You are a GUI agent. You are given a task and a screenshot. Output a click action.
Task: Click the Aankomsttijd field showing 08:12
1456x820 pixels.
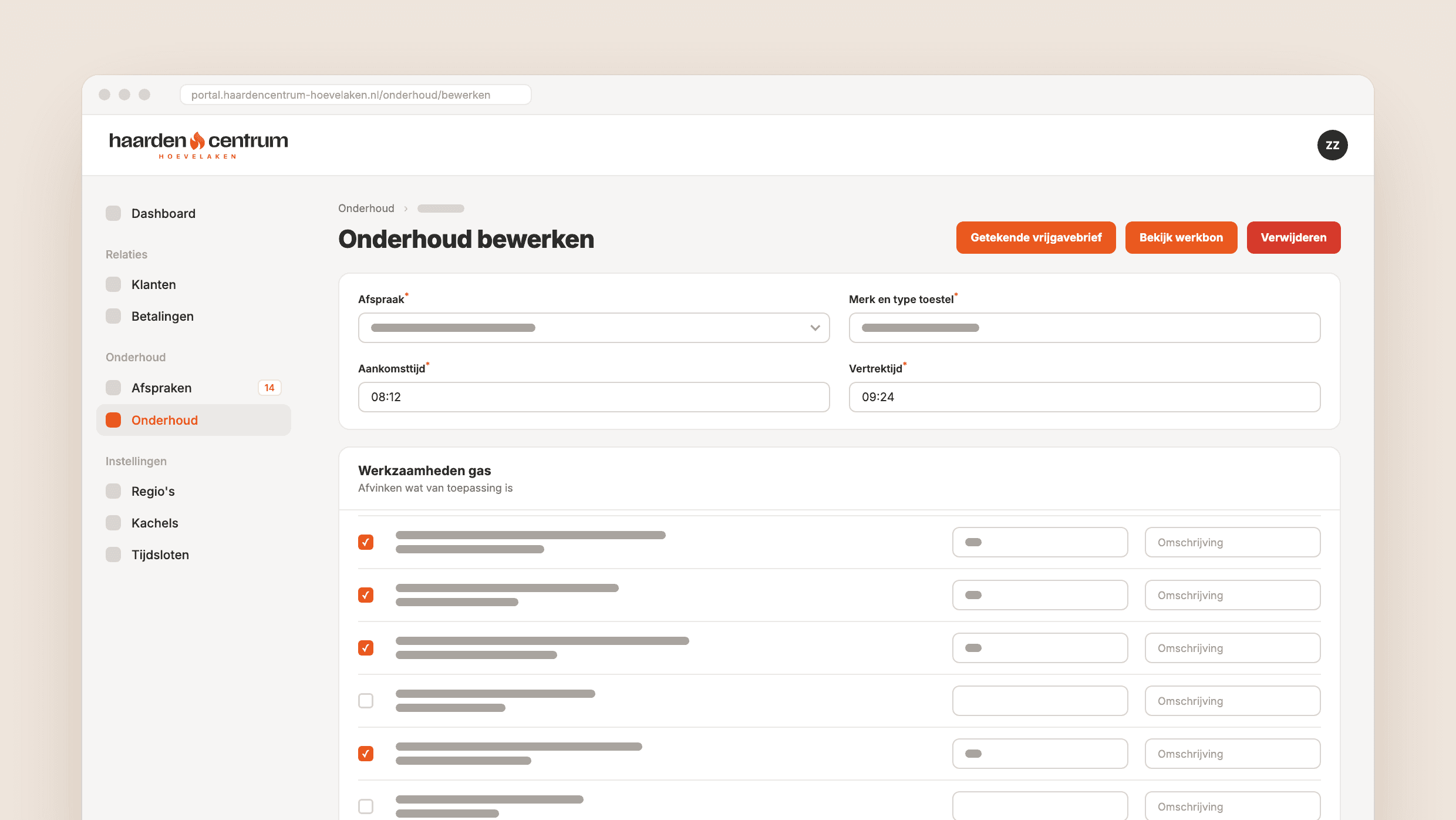point(594,397)
